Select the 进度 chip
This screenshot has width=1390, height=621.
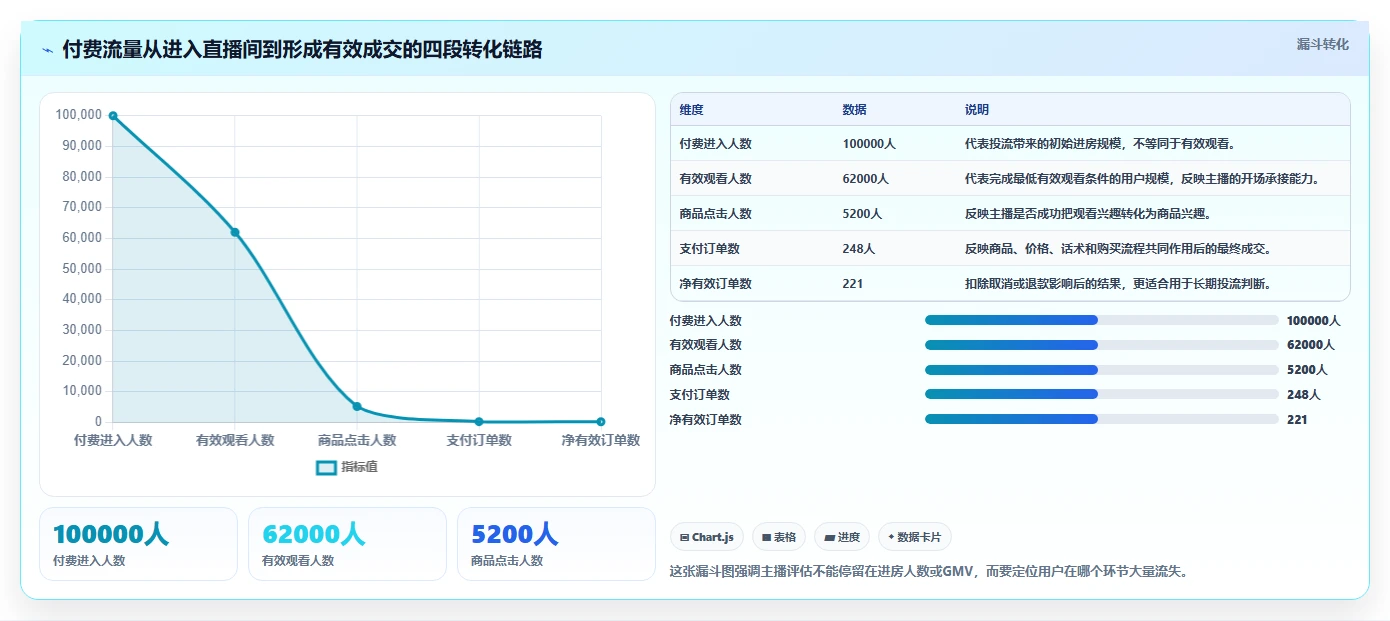(x=842, y=537)
